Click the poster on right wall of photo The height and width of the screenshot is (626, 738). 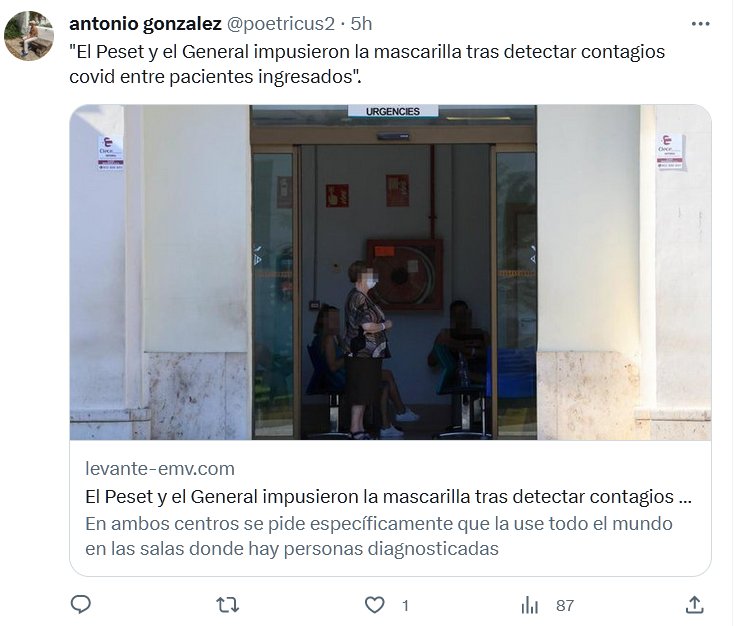tap(671, 152)
